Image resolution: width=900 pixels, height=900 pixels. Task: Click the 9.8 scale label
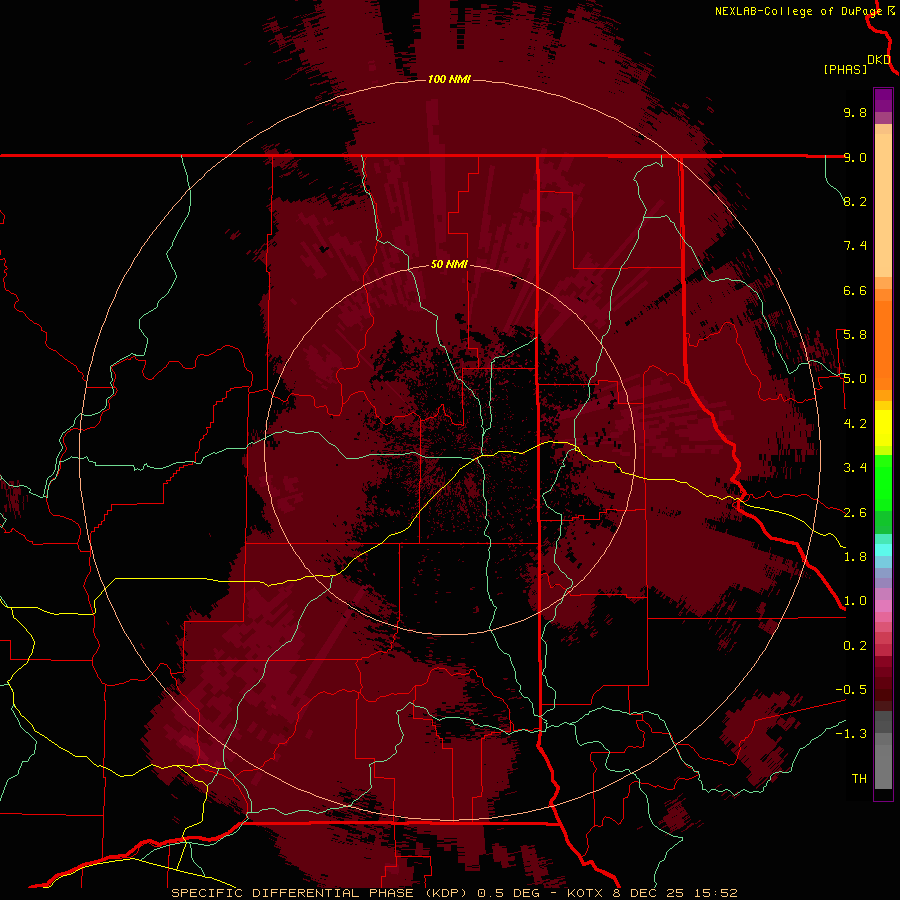click(855, 112)
